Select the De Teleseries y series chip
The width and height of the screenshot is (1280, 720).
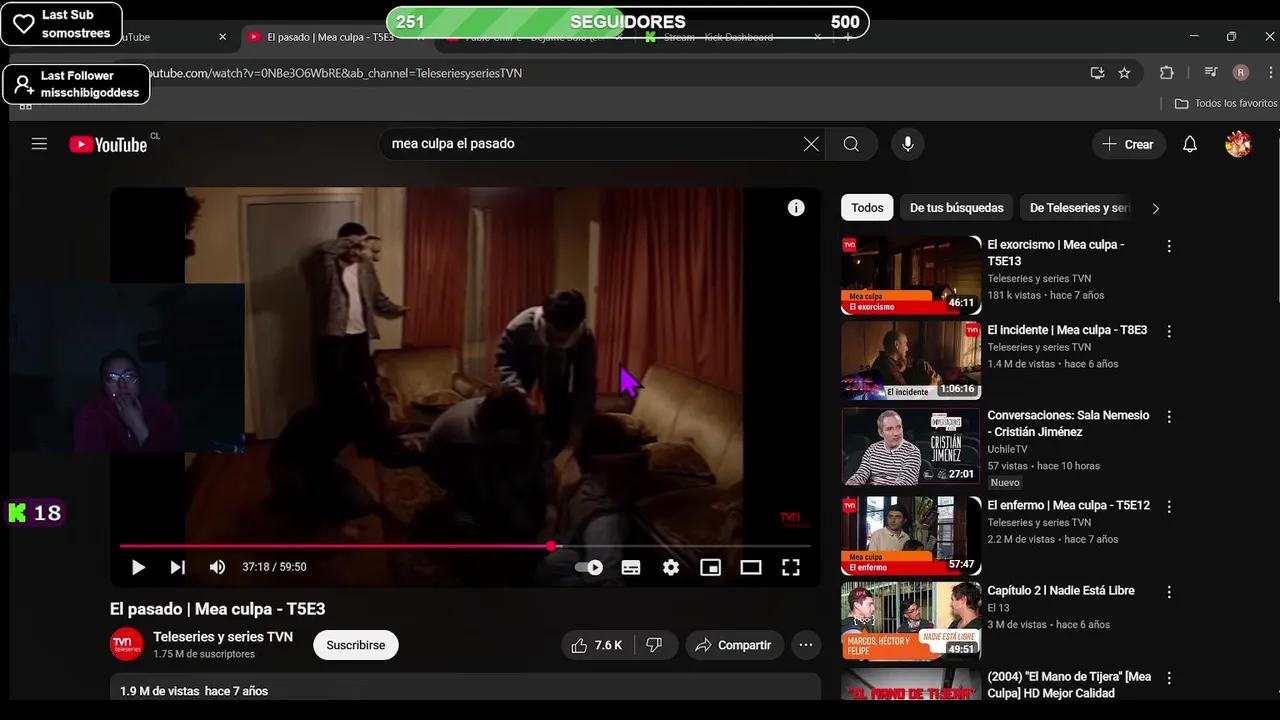tap(1080, 208)
